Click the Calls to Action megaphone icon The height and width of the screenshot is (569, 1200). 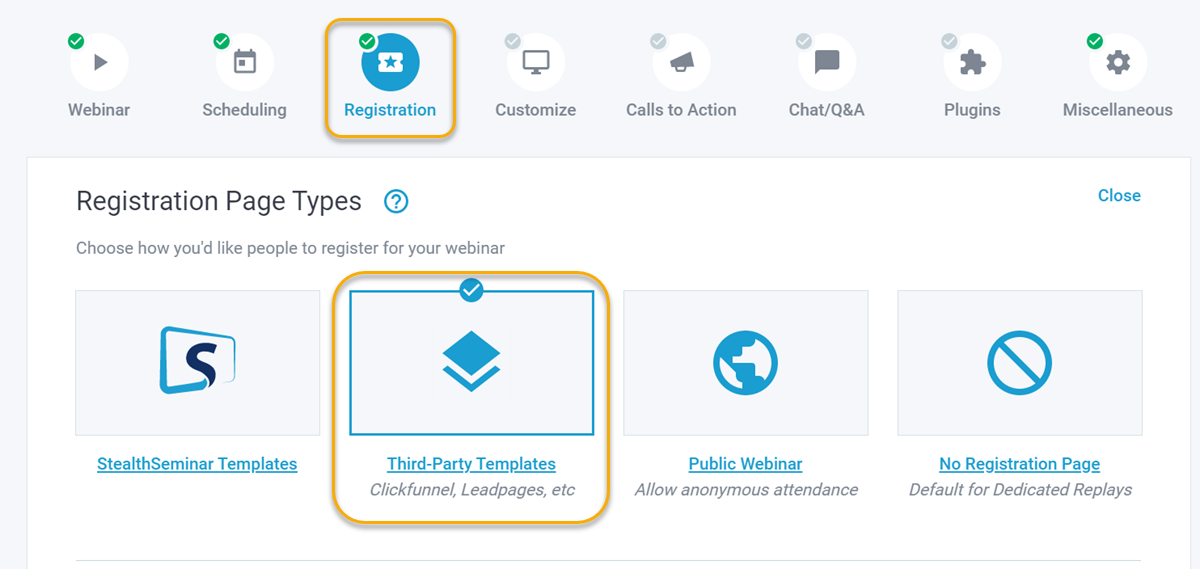tap(681, 62)
